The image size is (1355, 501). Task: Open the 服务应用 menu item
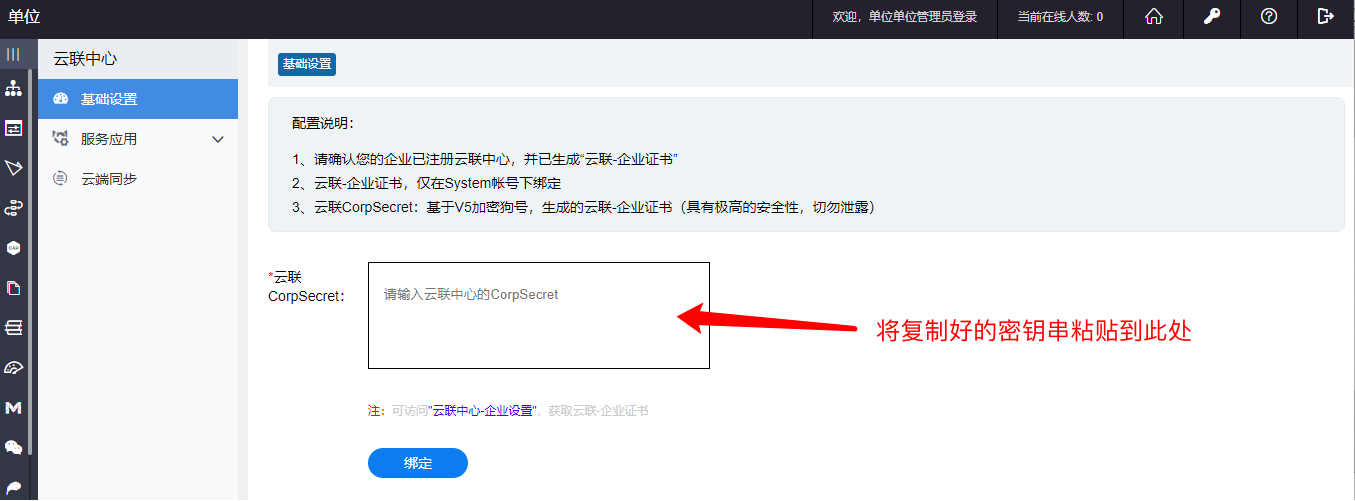pyautogui.click(x=138, y=139)
